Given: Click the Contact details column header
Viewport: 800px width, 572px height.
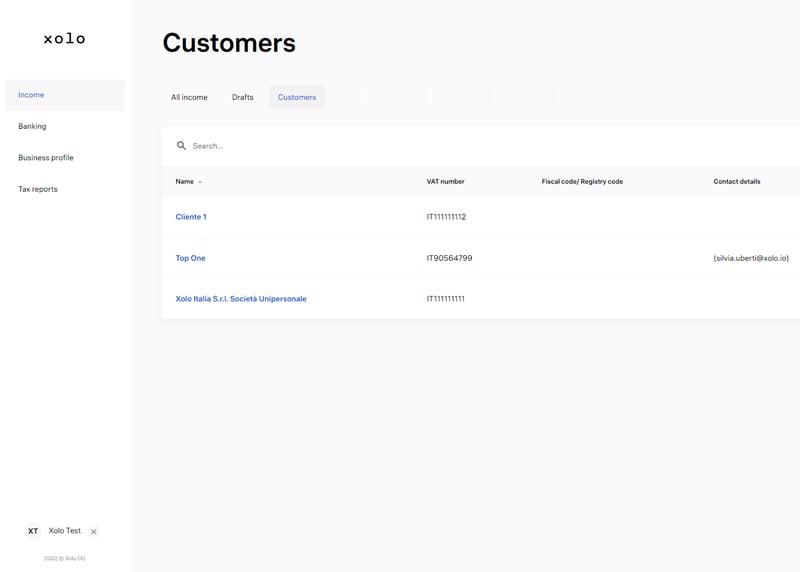Looking at the screenshot, I should [736, 182].
